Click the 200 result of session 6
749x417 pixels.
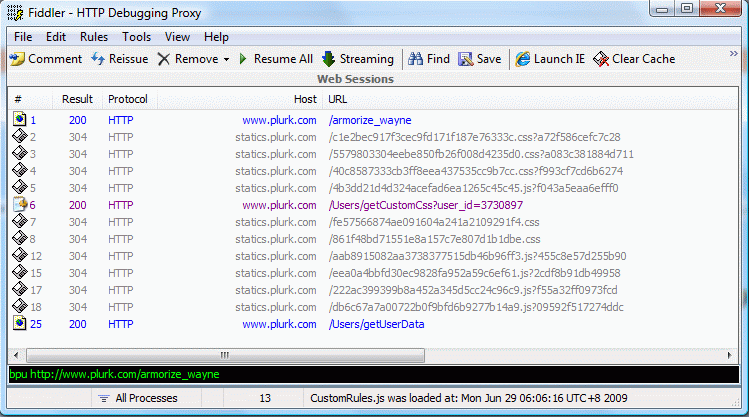(x=77, y=205)
